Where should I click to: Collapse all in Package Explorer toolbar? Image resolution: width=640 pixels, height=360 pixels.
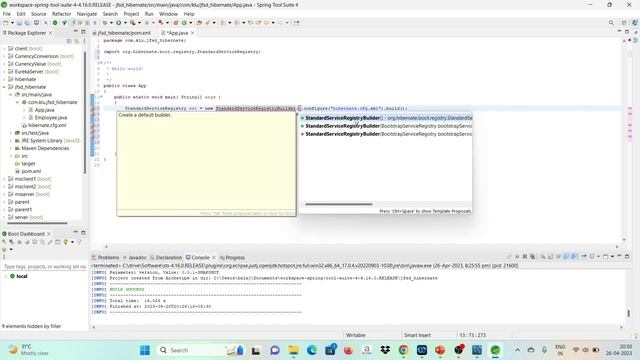pyautogui.click(x=69, y=41)
